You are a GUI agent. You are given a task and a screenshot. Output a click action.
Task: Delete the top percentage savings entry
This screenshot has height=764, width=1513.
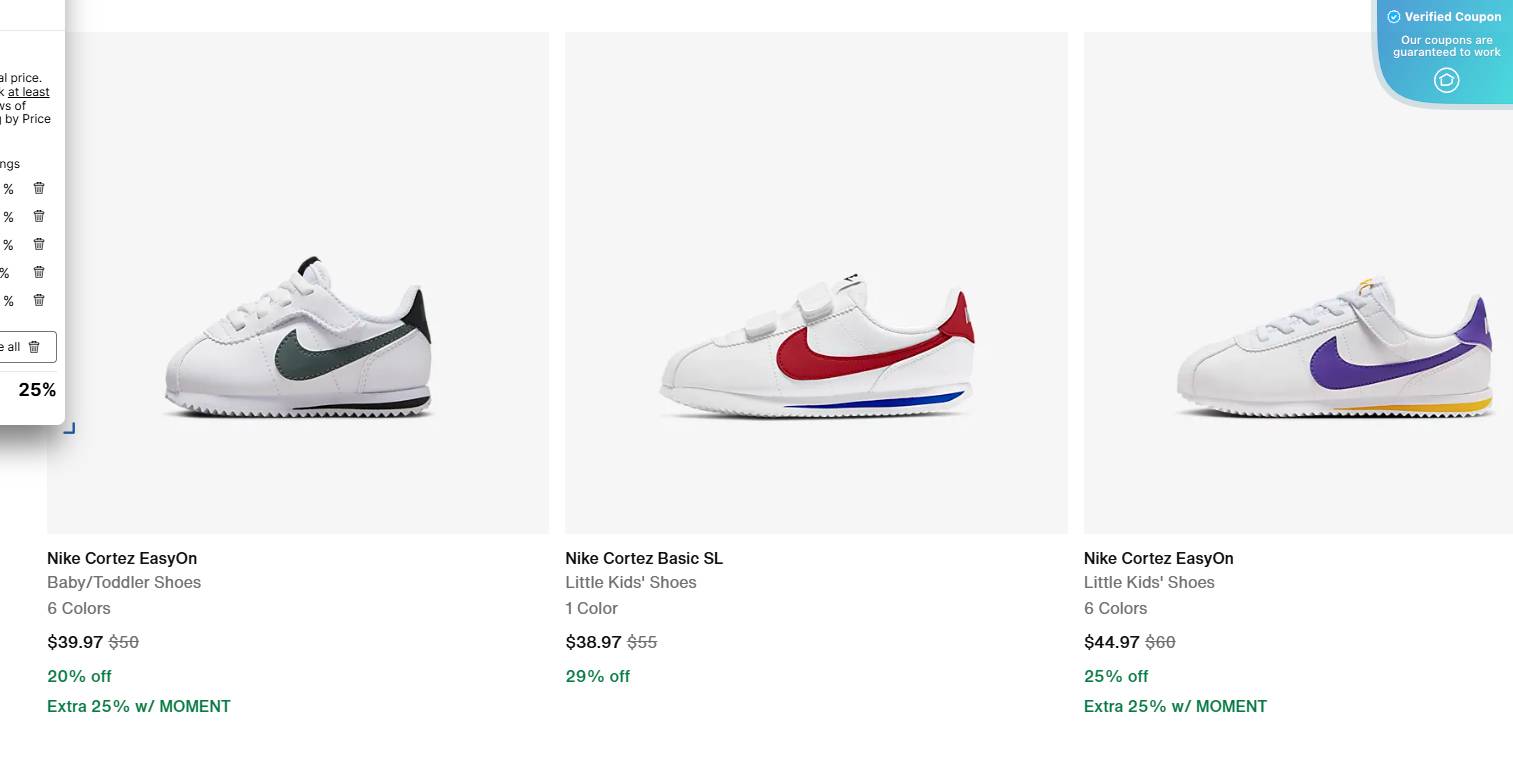tap(38, 188)
